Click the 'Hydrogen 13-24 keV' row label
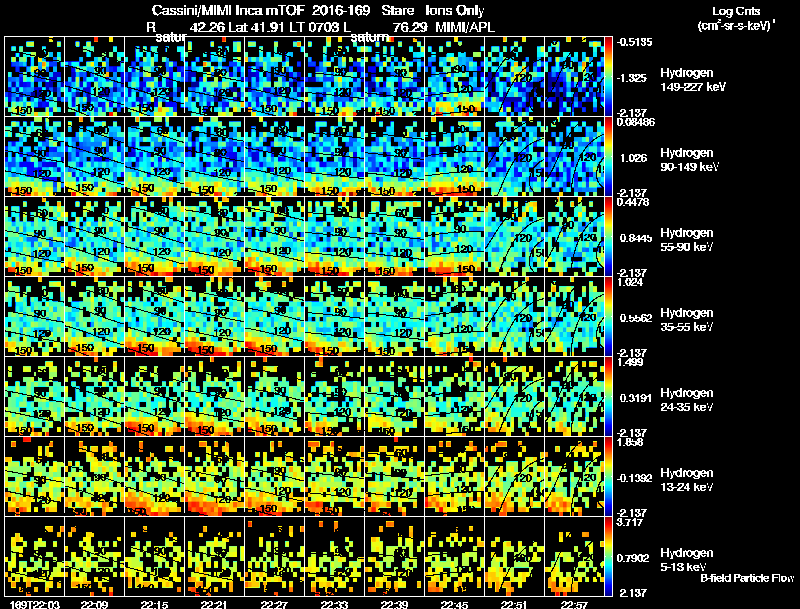 click(x=687, y=480)
